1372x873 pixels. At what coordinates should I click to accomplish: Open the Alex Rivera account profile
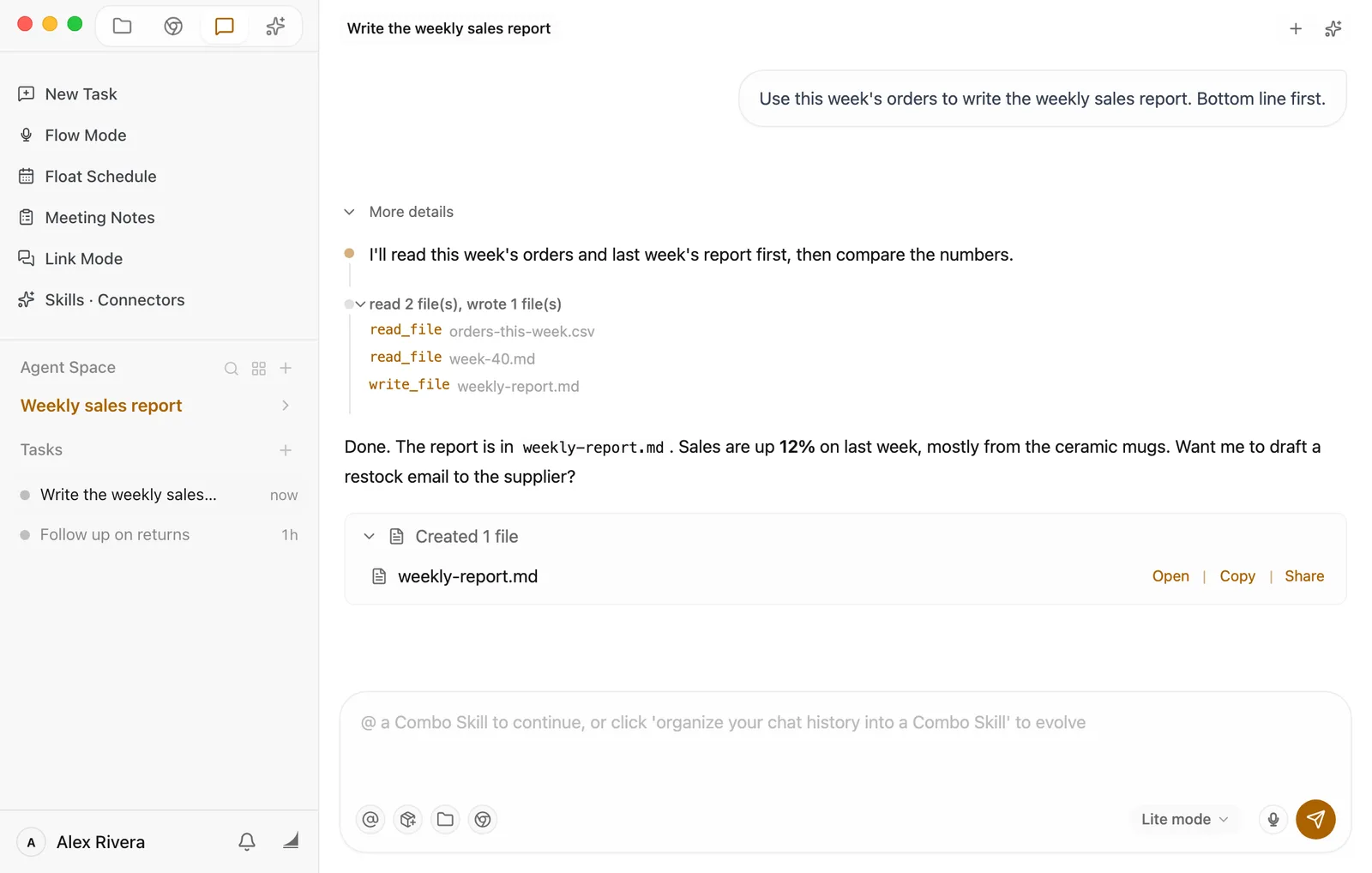point(81,842)
